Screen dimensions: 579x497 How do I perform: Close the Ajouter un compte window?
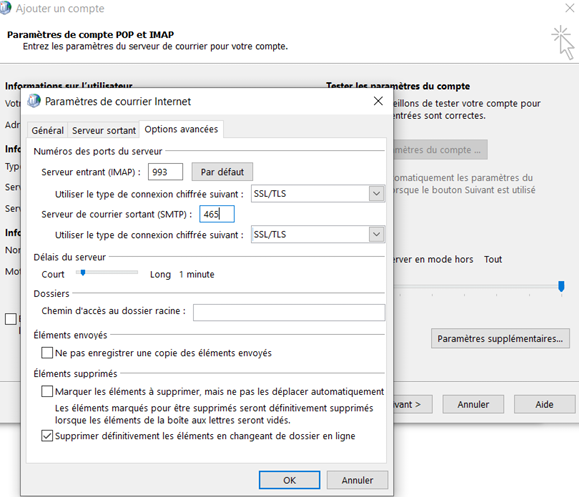pos(570,8)
